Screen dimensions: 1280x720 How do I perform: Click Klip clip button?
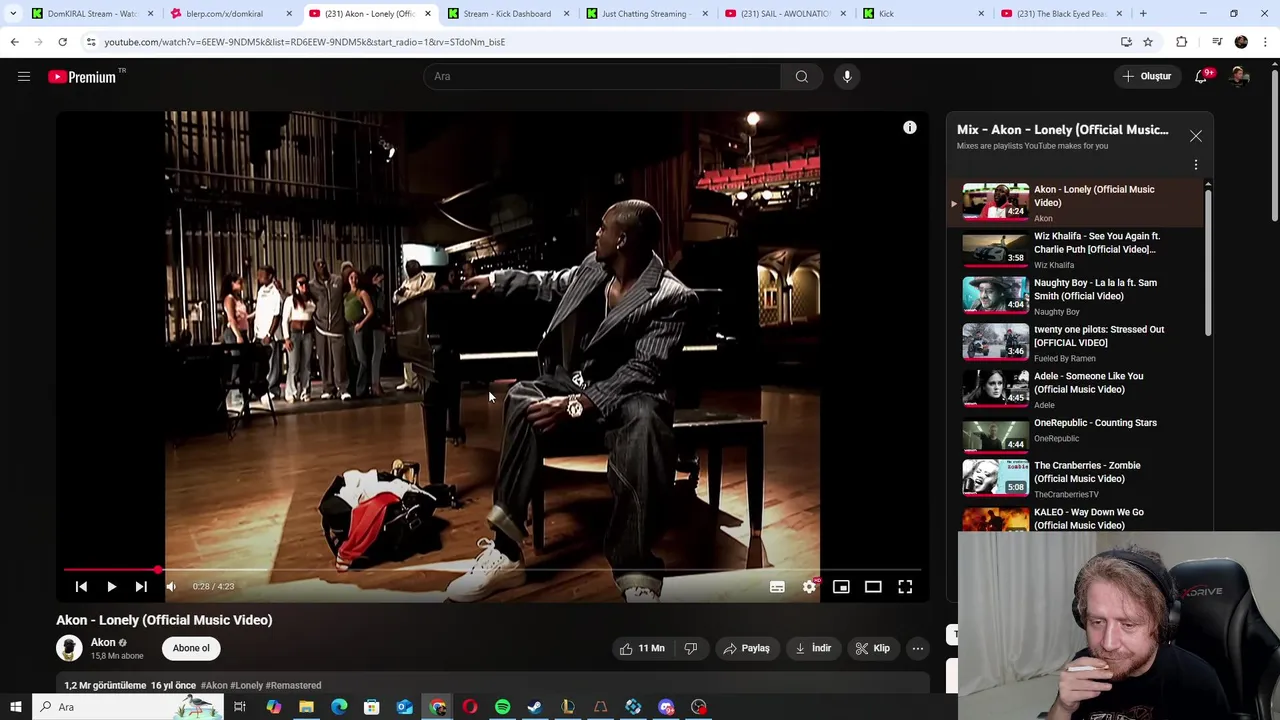point(873,649)
